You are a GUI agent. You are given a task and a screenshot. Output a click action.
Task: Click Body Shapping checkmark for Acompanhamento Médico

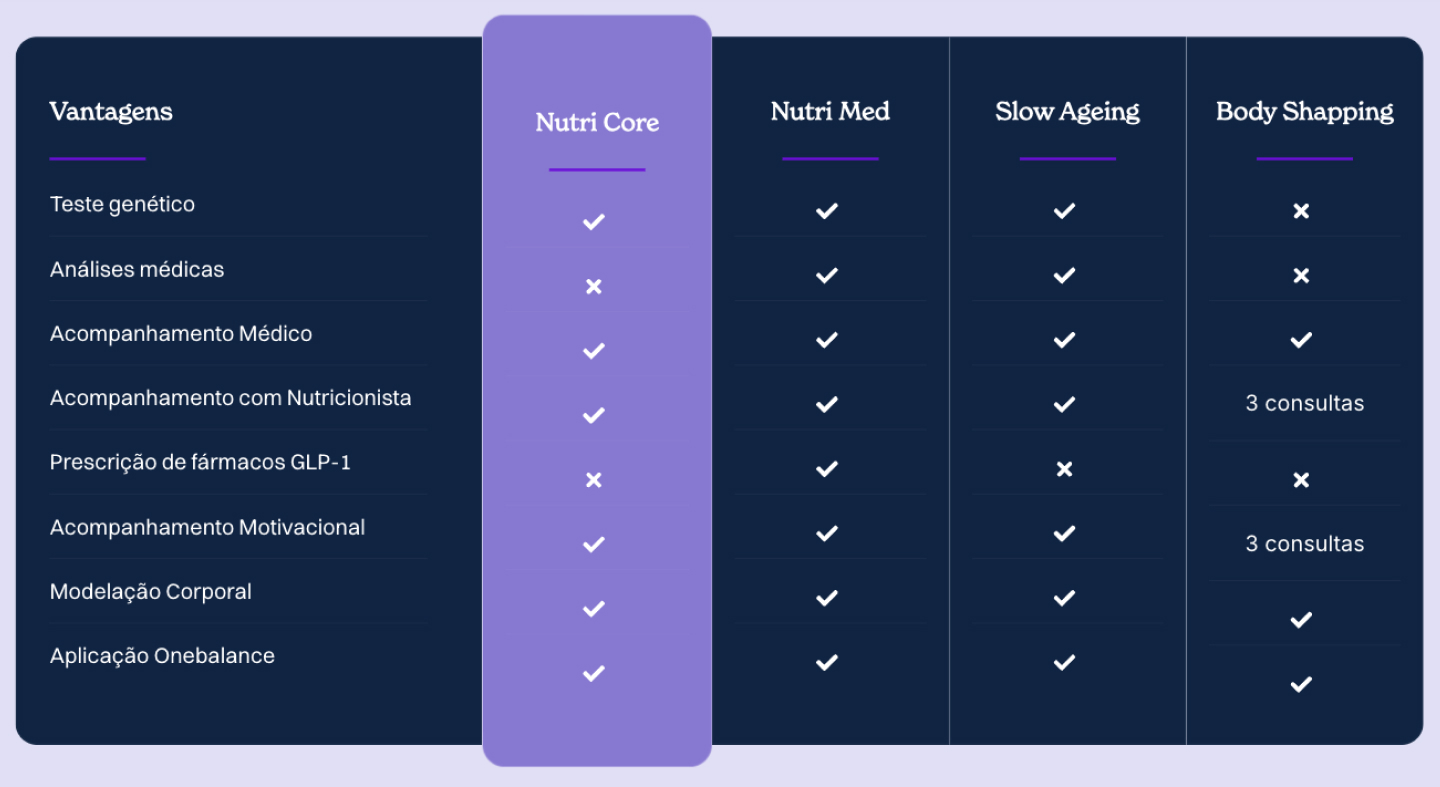(x=1301, y=340)
